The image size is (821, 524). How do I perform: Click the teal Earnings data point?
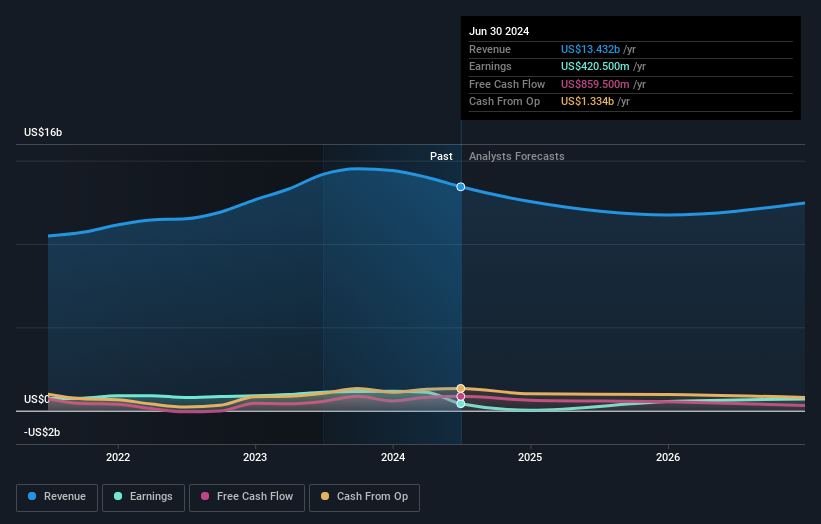461,404
